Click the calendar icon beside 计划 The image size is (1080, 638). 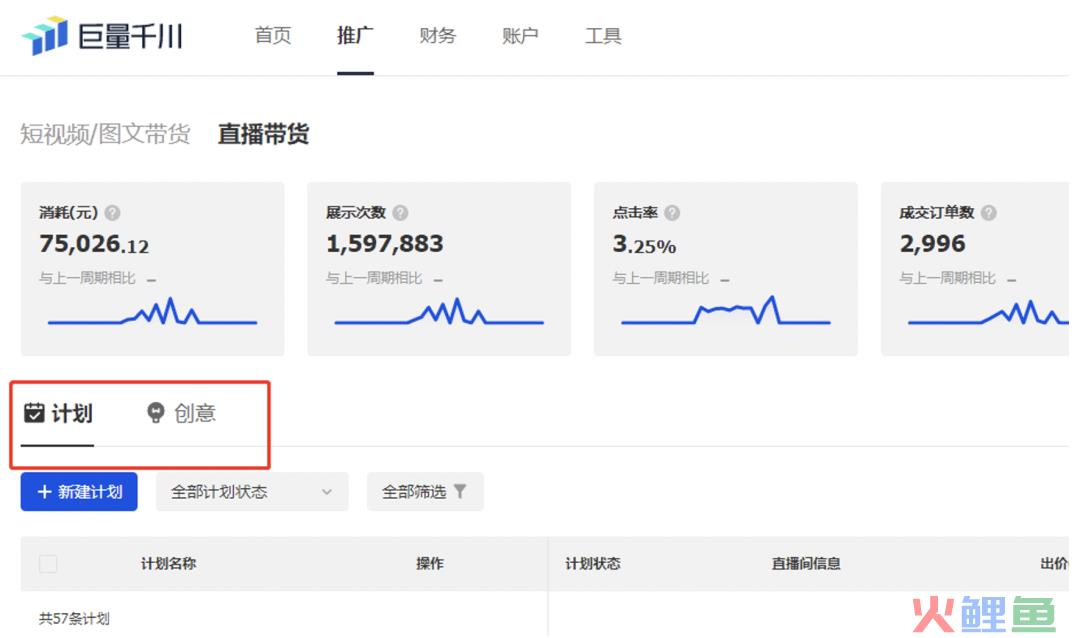point(34,413)
